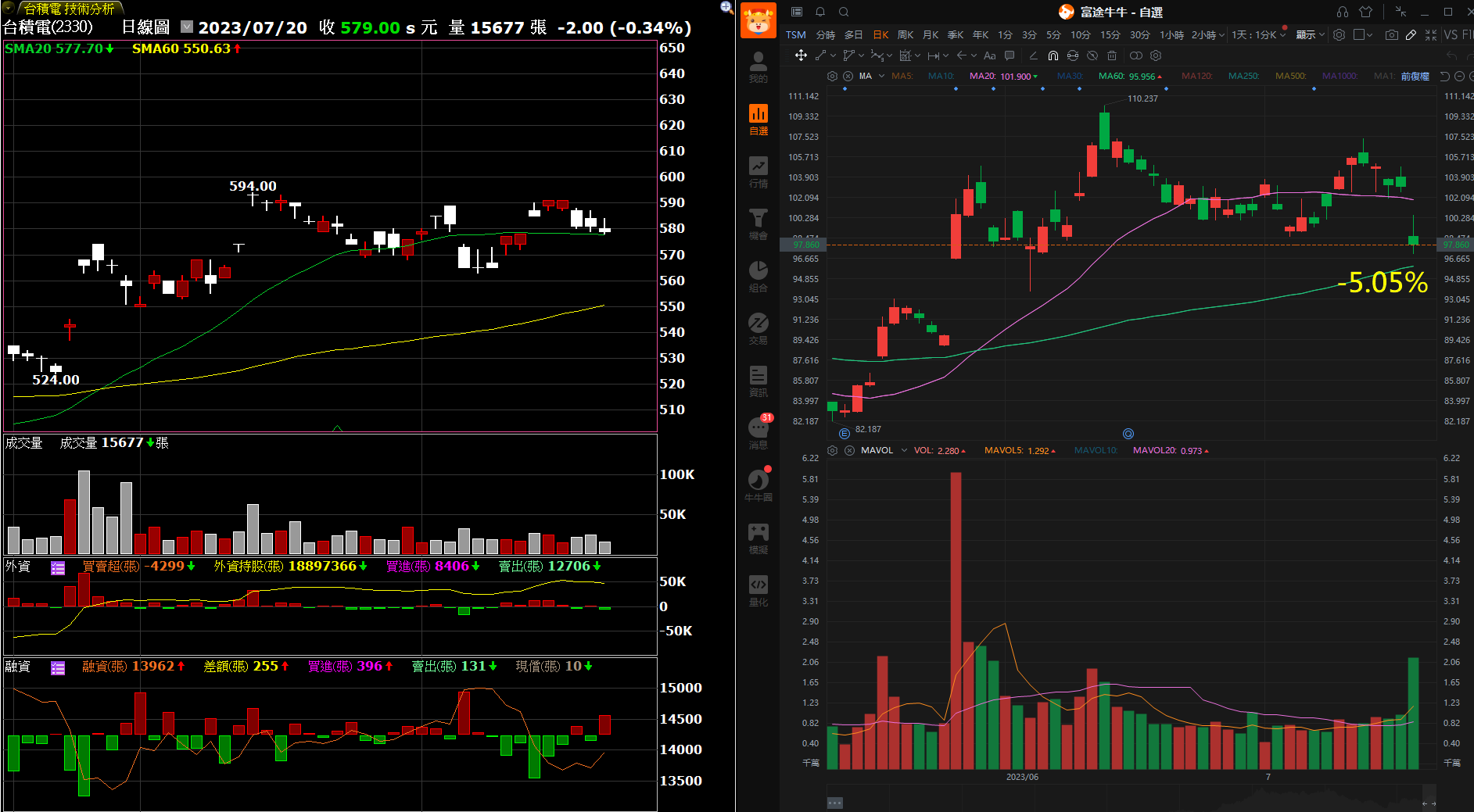
Task: Open the 行情 market quotes sidebar icon
Action: pyautogui.click(x=758, y=172)
